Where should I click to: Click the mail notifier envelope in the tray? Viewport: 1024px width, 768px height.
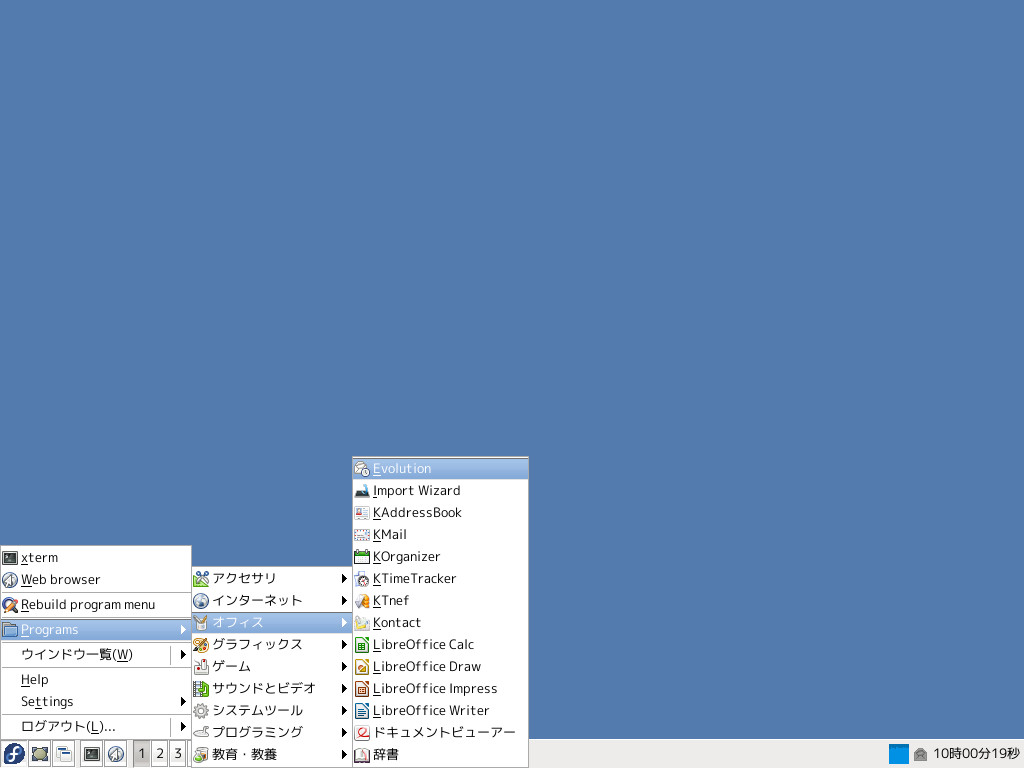click(920, 754)
